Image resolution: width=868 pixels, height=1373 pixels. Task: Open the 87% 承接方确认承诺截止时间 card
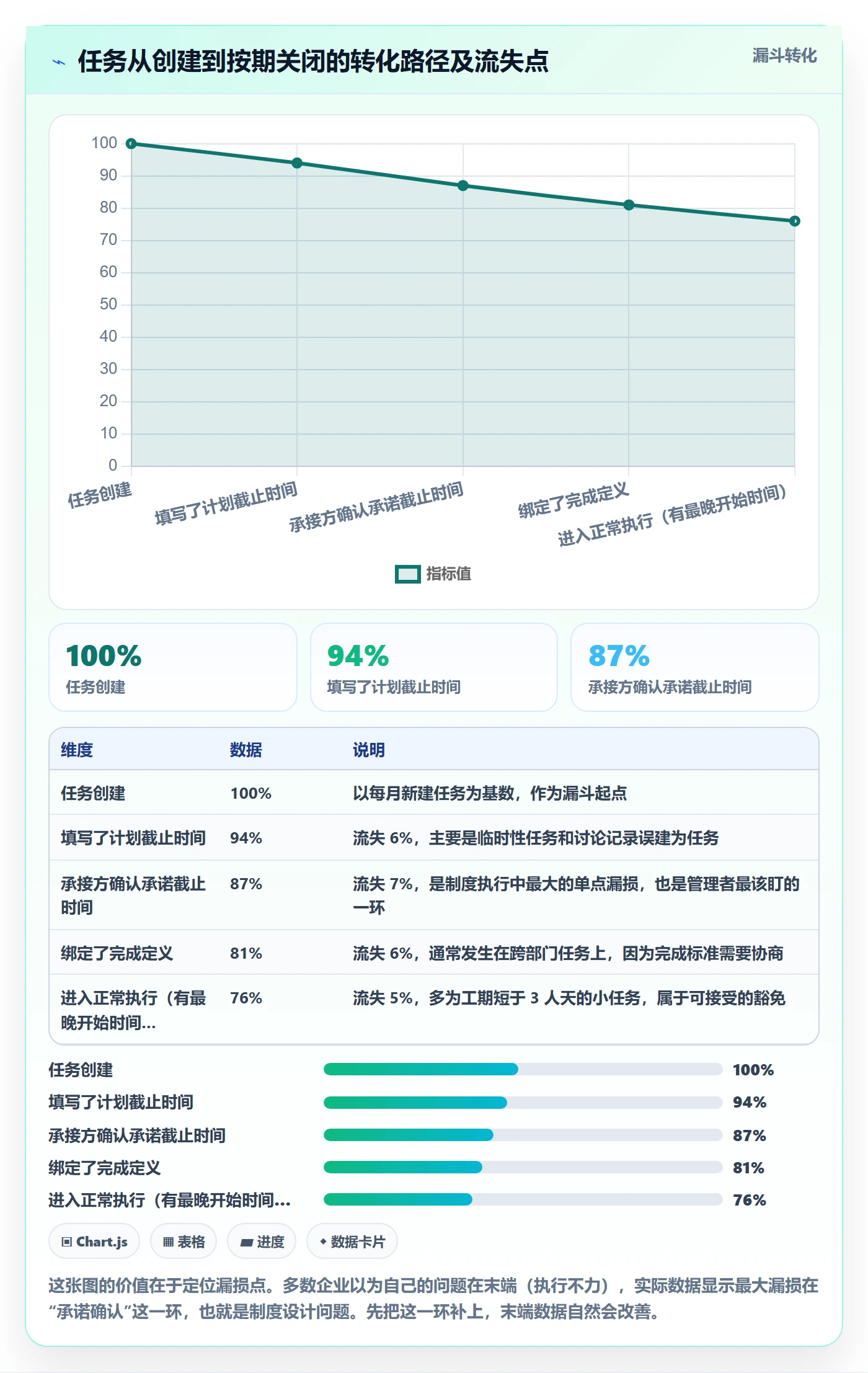(695, 667)
